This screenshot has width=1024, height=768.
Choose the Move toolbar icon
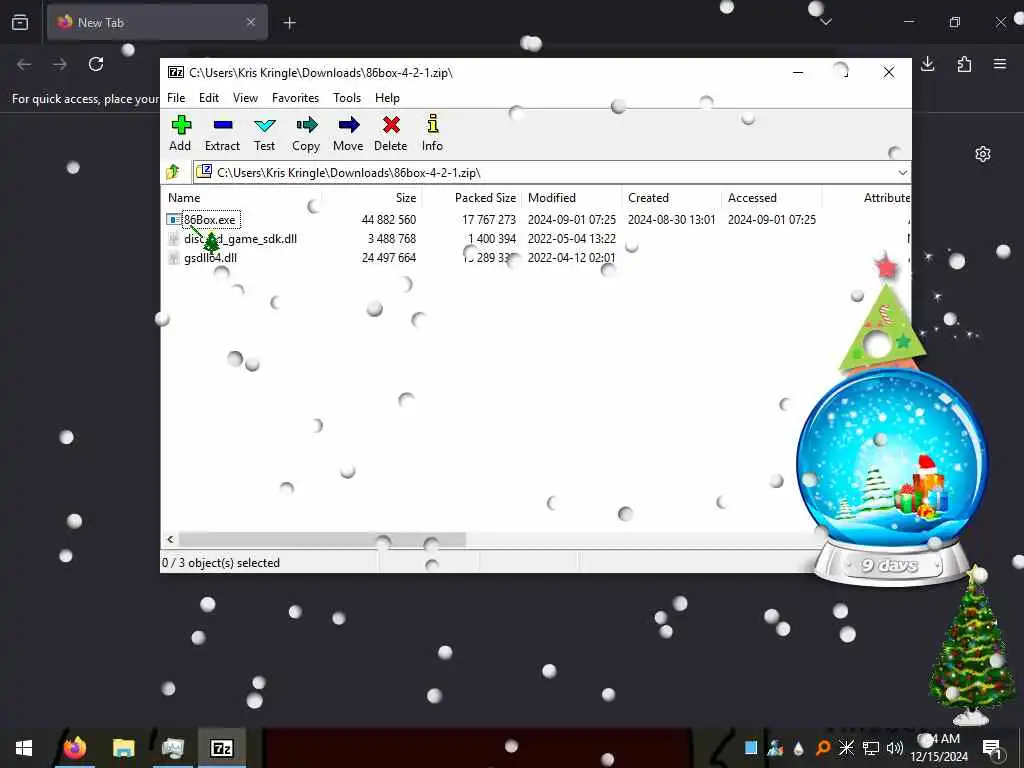tap(349, 125)
